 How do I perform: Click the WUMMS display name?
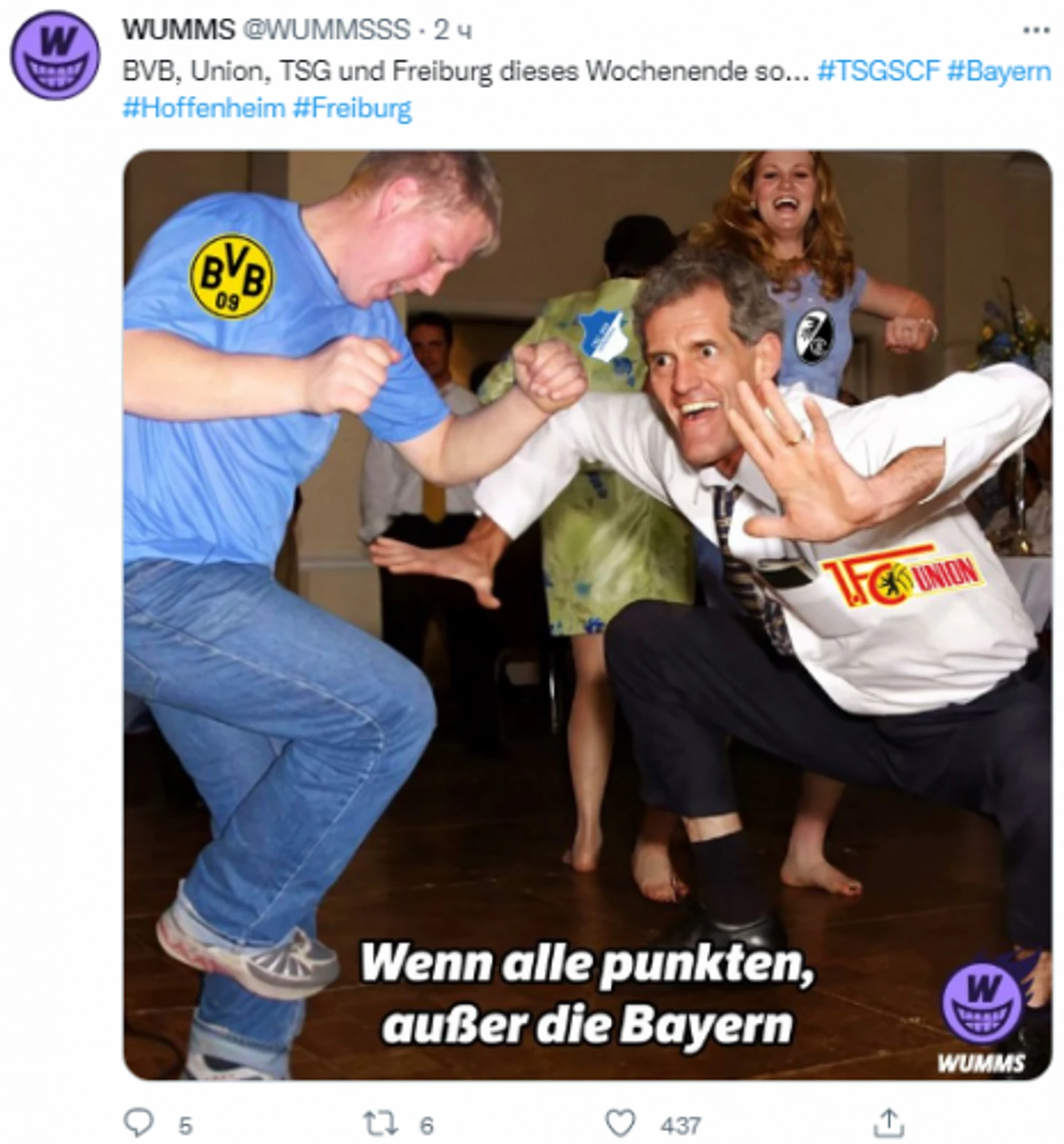point(179,30)
